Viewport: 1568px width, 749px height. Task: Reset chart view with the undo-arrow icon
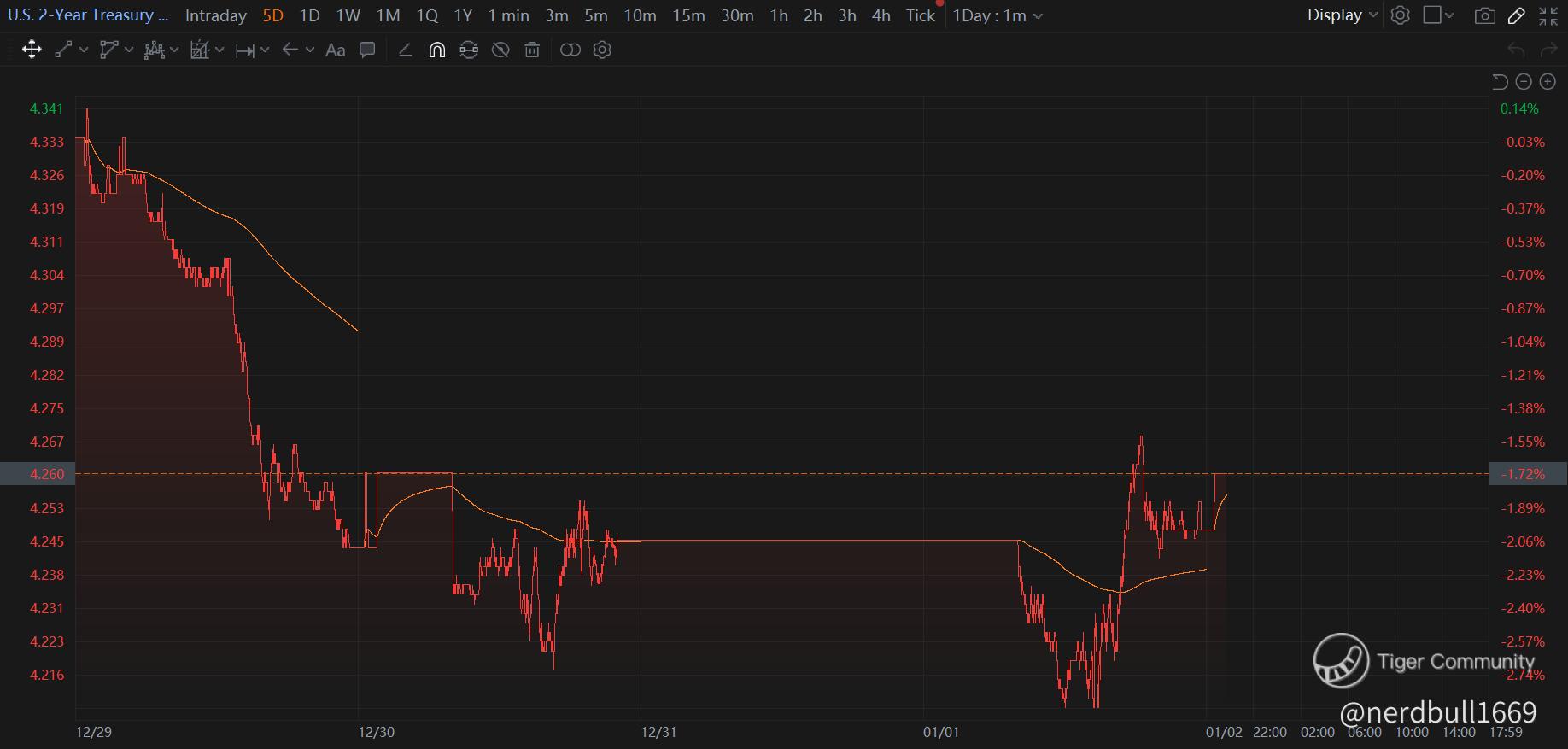pyautogui.click(x=1500, y=81)
